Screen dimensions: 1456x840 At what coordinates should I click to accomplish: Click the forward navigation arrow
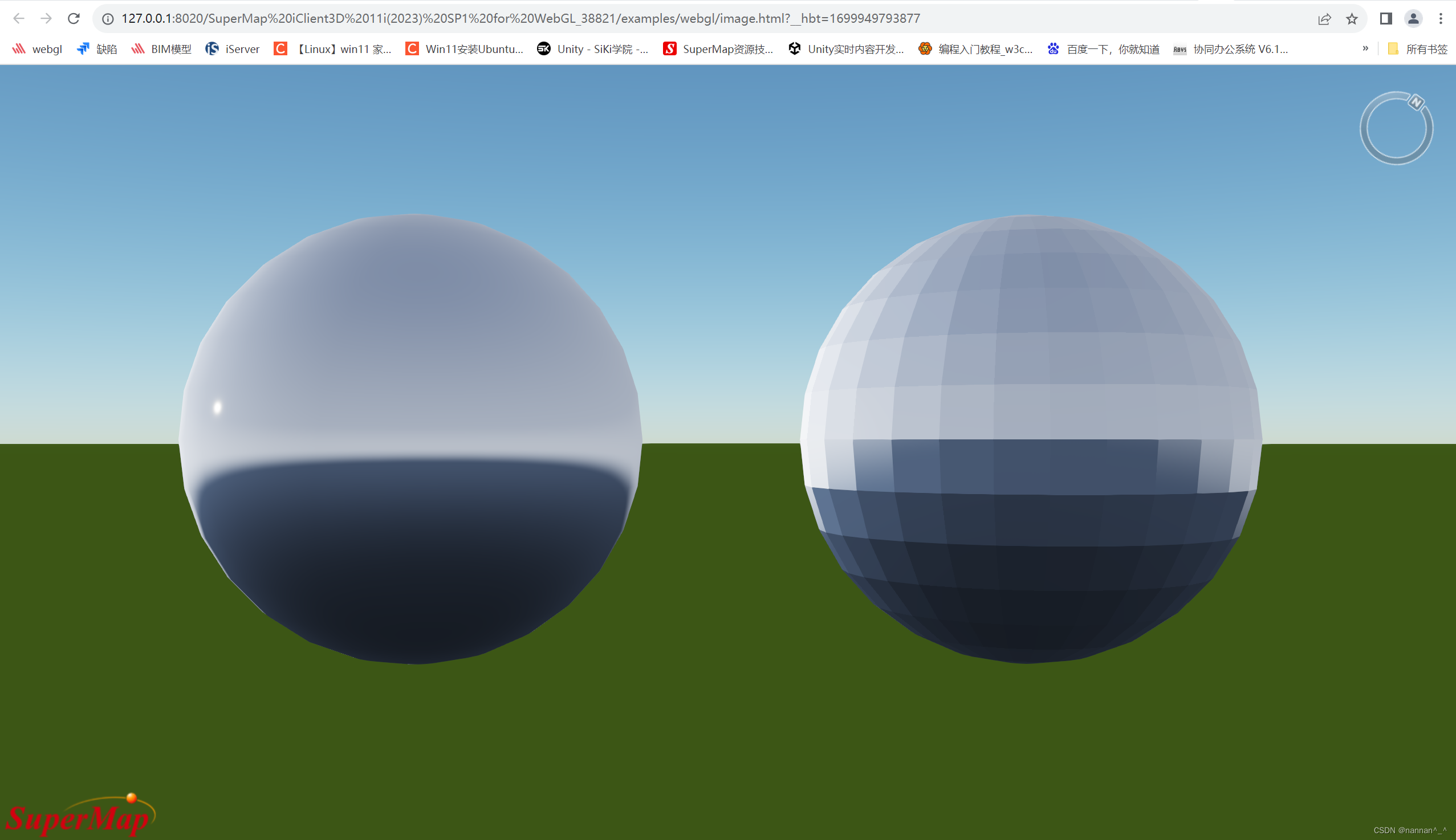46,18
